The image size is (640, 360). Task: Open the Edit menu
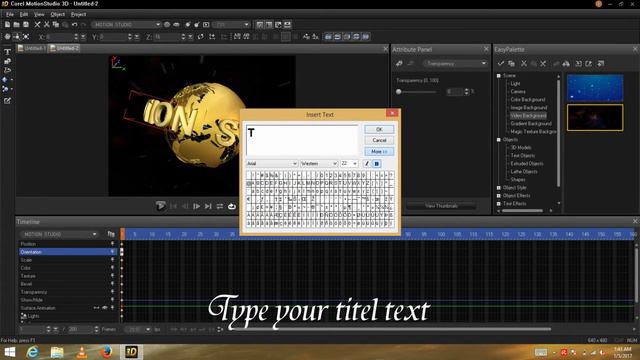tap(24, 14)
